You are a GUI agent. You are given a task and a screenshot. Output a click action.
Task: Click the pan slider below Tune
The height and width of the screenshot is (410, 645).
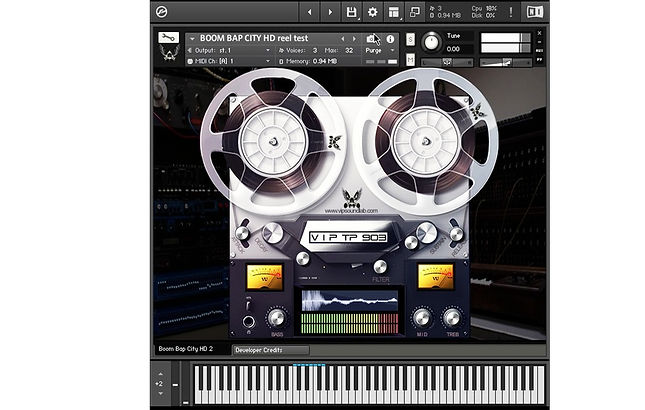coord(447,62)
